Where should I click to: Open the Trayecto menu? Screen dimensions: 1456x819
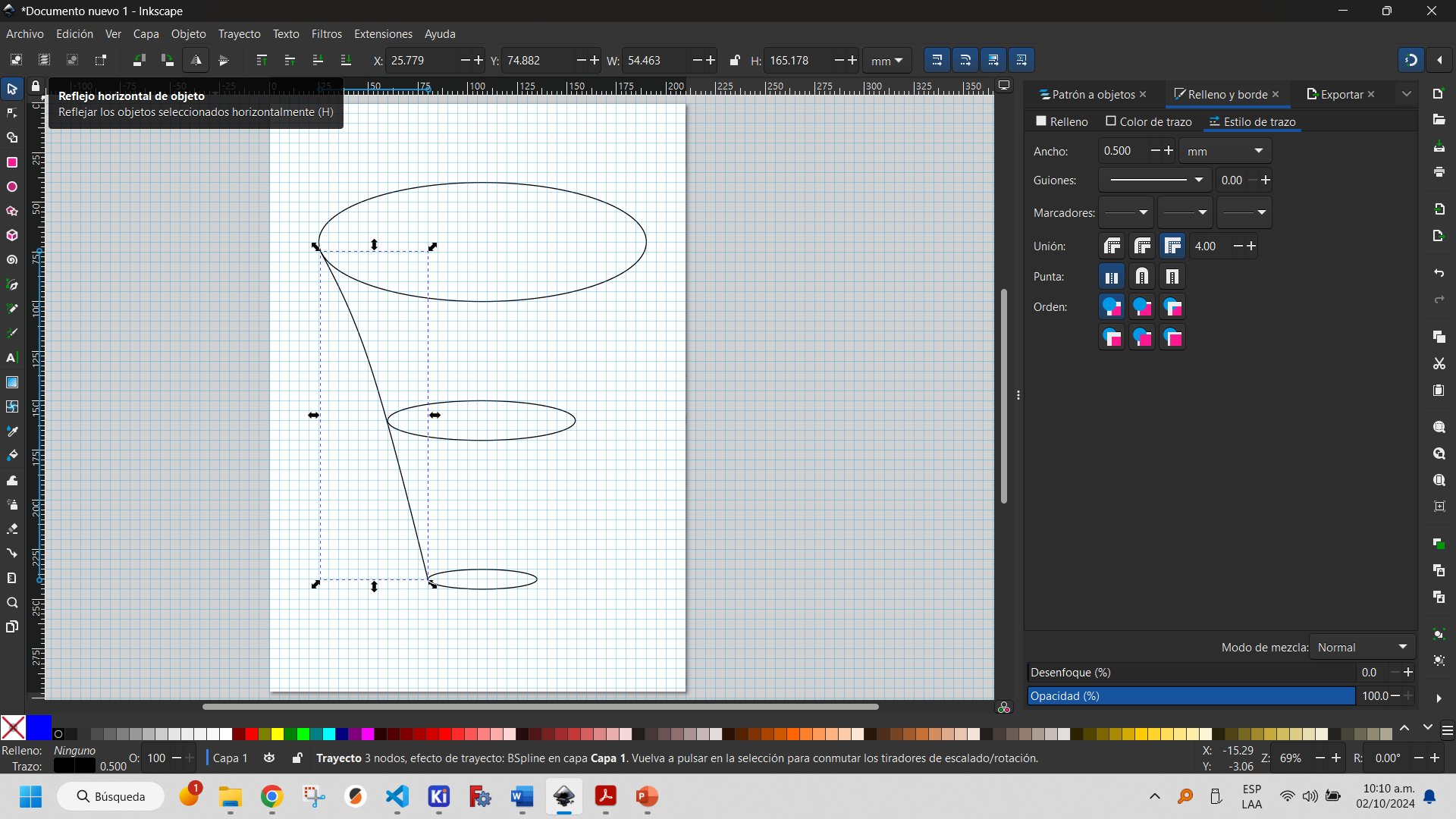[240, 33]
